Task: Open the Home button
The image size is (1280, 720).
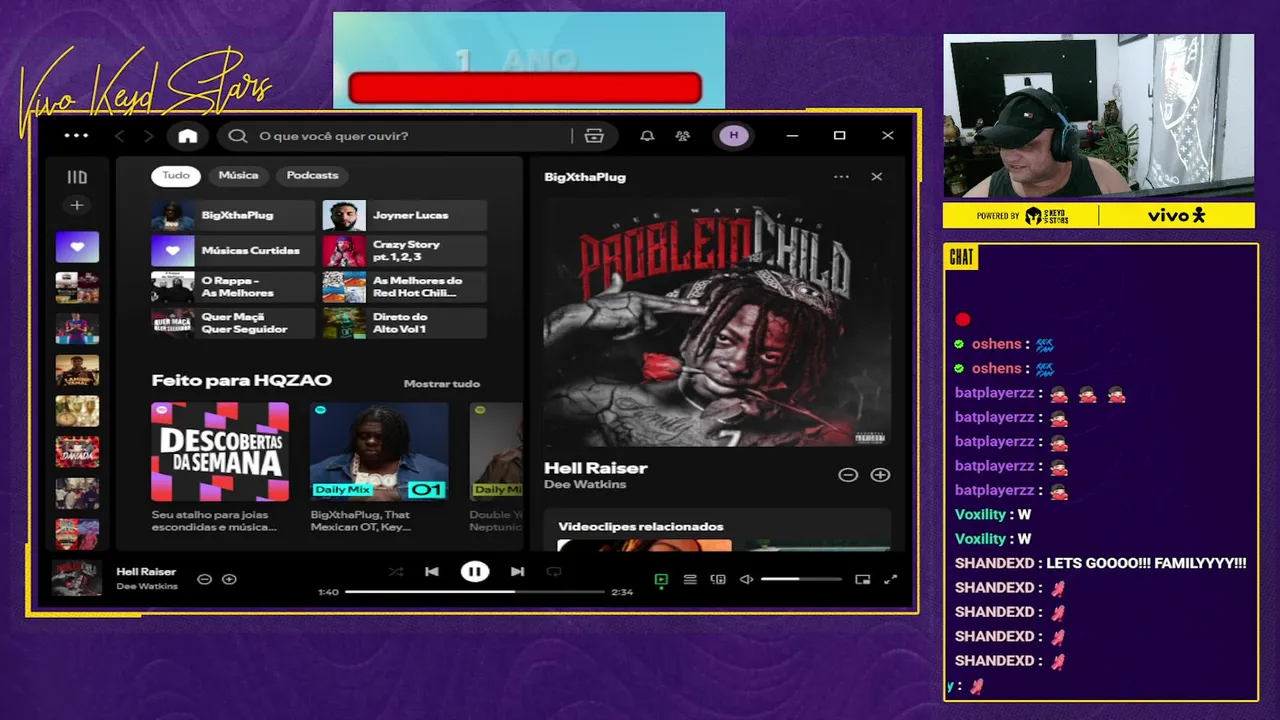Action: point(188,136)
